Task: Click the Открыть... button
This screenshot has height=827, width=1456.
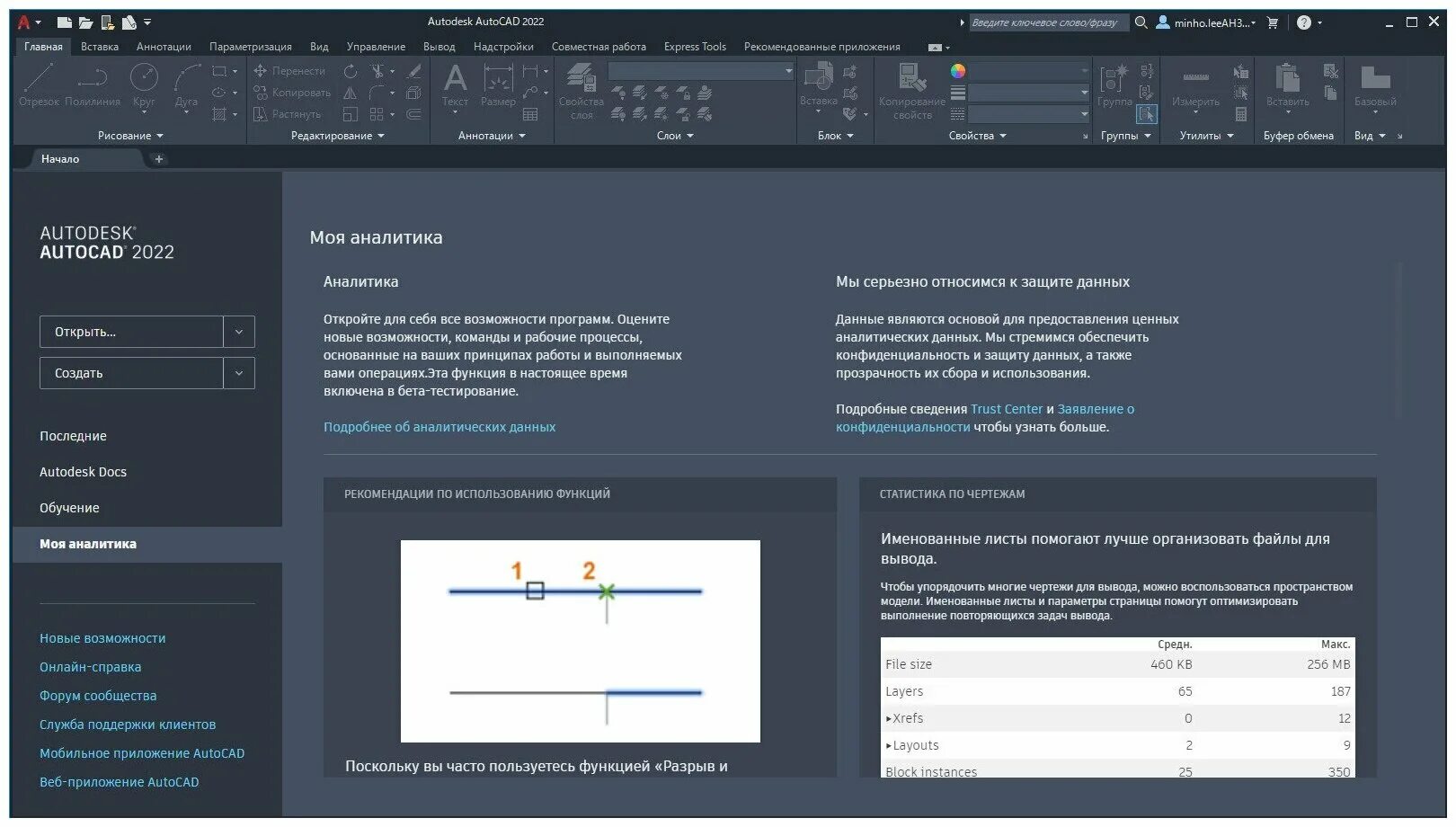Action: pyautogui.click(x=131, y=332)
